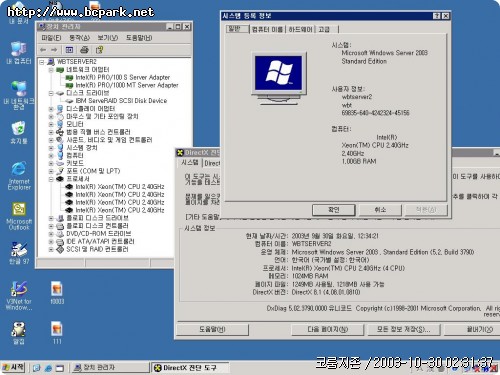Select the 한글 97 desktop icon

19,253
